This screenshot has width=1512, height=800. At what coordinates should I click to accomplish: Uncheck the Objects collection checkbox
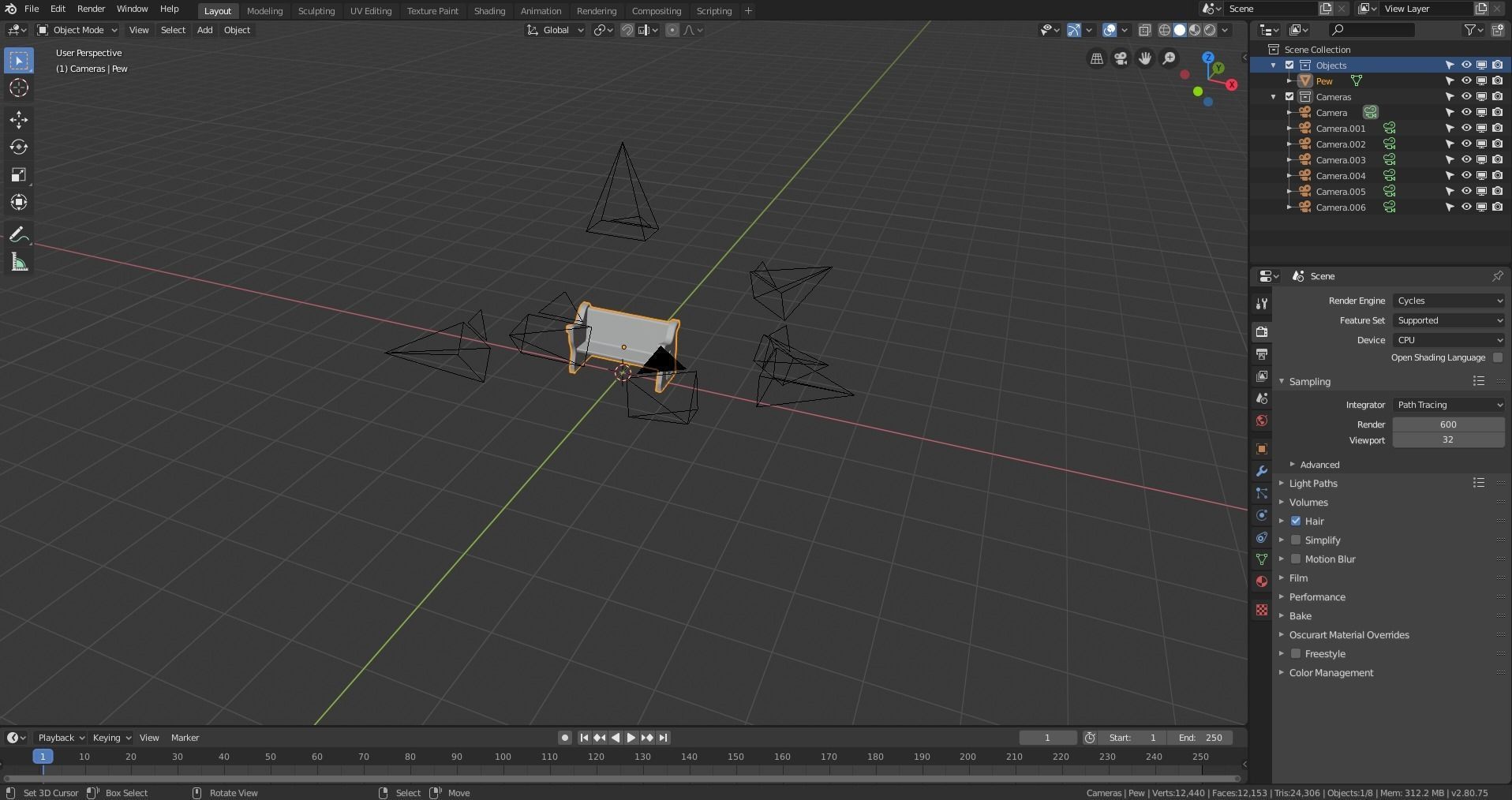click(x=1290, y=65)
